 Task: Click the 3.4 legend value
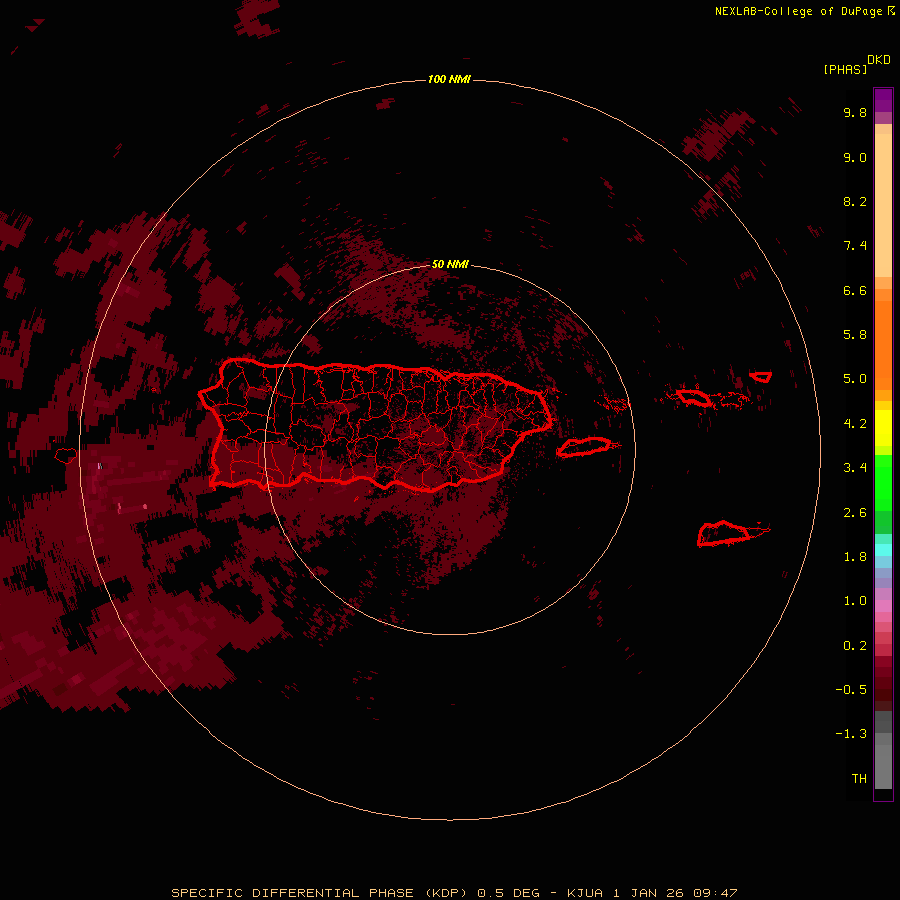(x=855, y=468)
